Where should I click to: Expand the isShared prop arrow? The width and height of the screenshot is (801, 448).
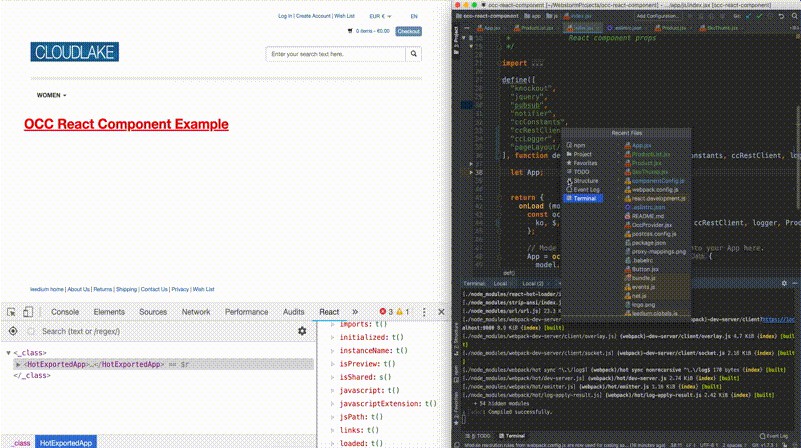[x=333, y=377]
